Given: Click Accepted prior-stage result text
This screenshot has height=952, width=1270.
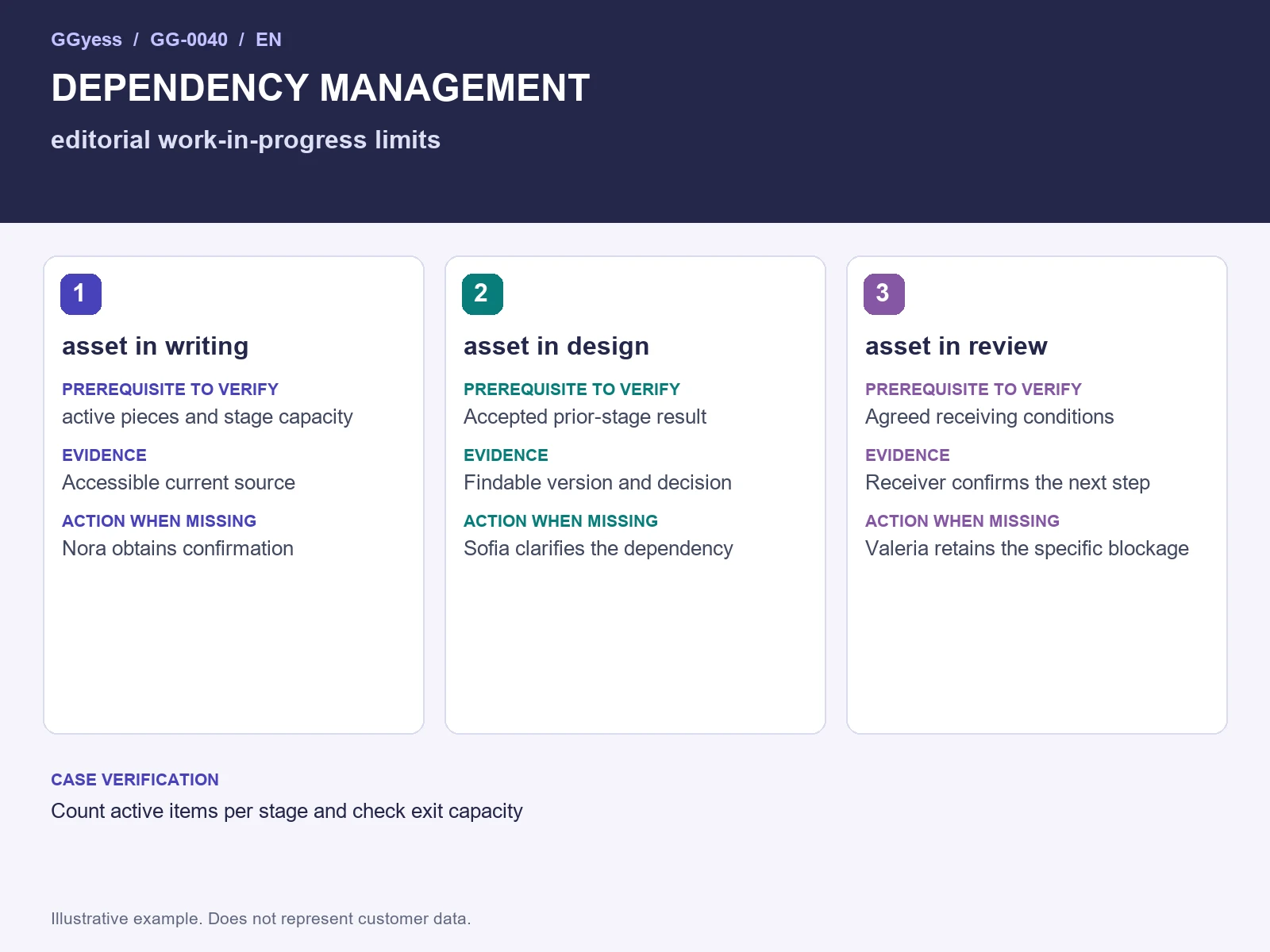Looking at the screenshot, I should pyautogui.click(x=585, y=417).
